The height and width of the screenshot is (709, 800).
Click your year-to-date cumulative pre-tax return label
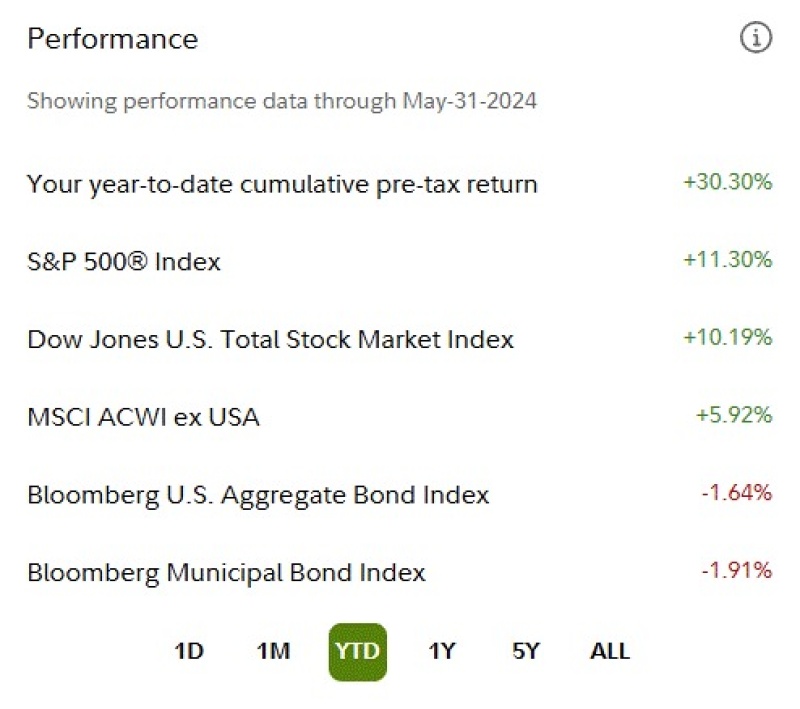point(282,185)
